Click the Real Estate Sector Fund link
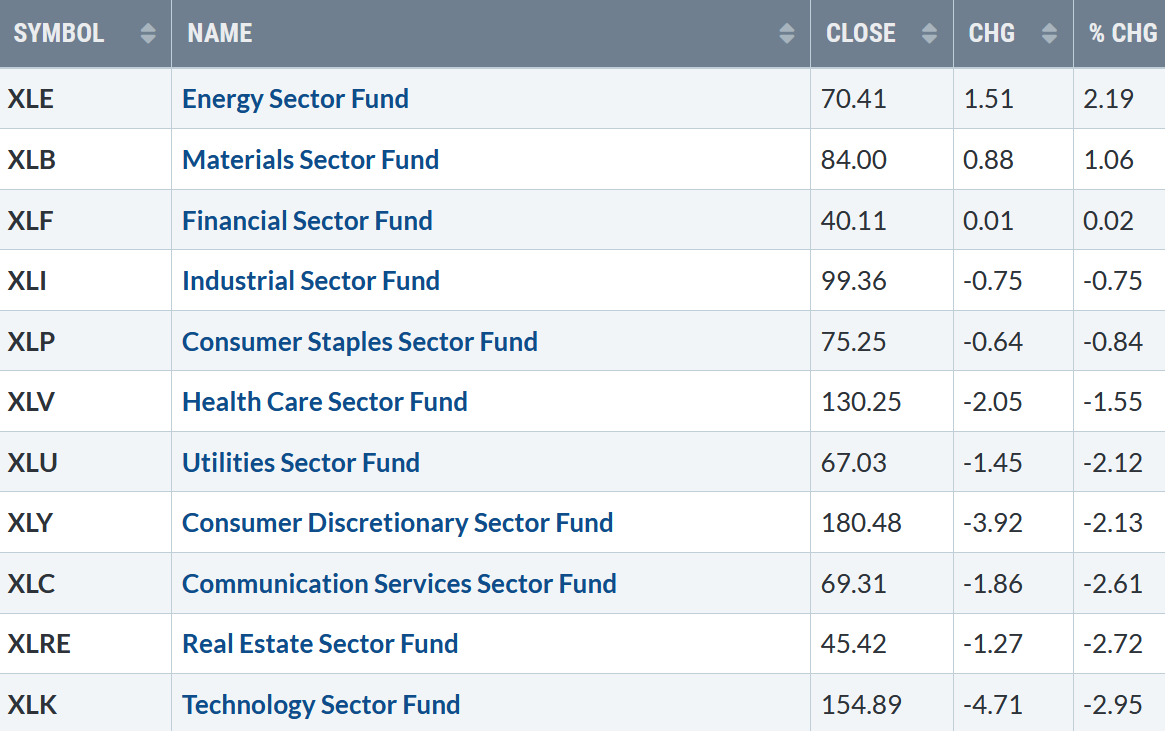Image resolution: width=1165 pixels, height=731 pixels. pos(320,644)
